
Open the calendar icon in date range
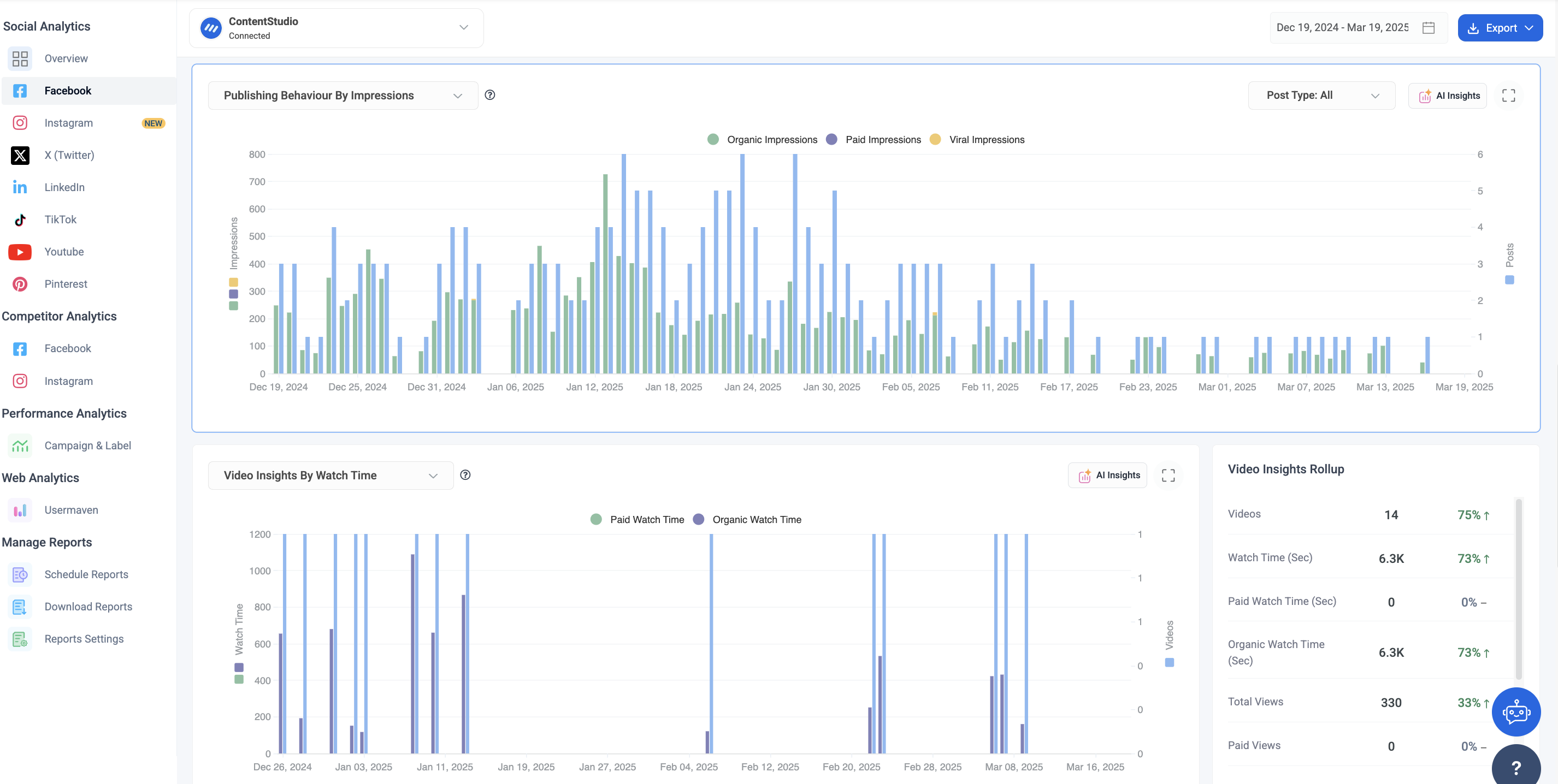tap(1429, 28)
